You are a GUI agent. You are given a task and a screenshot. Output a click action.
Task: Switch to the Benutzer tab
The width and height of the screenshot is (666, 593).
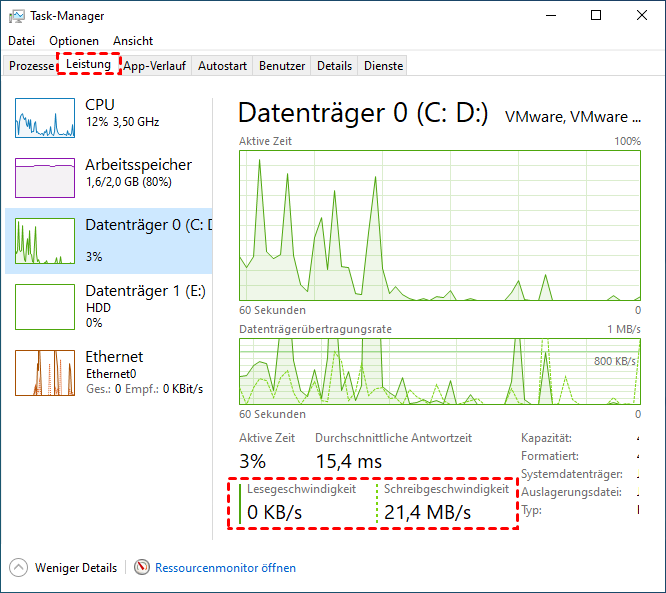pos(282,66)
